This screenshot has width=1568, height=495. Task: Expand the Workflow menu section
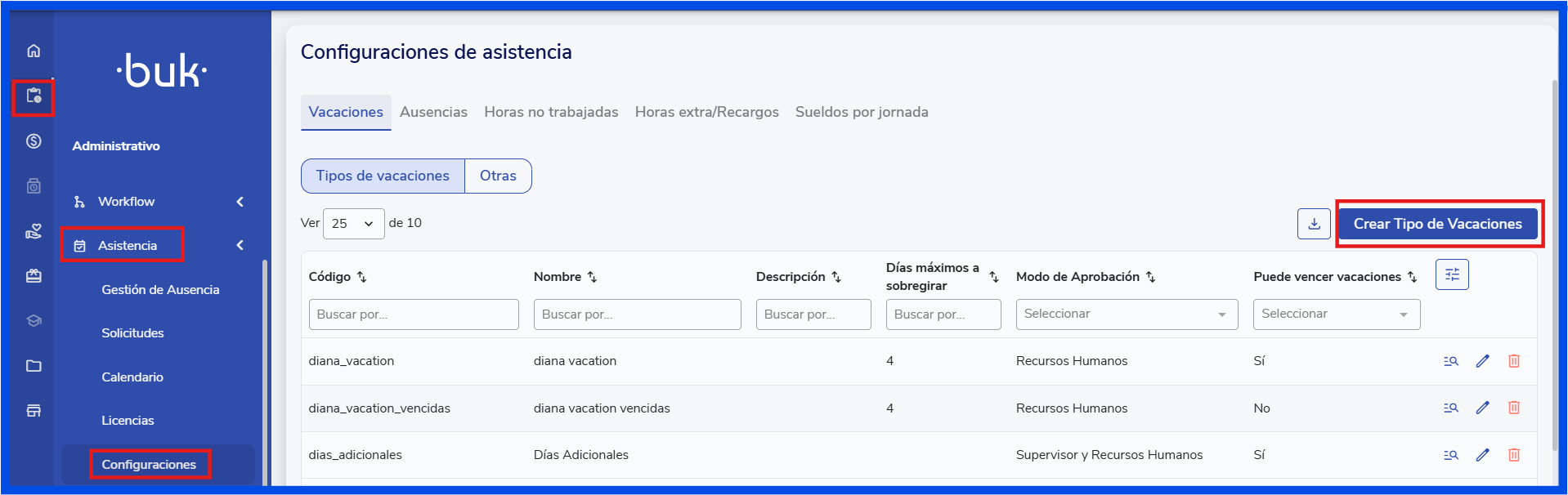tap(240, 202)
